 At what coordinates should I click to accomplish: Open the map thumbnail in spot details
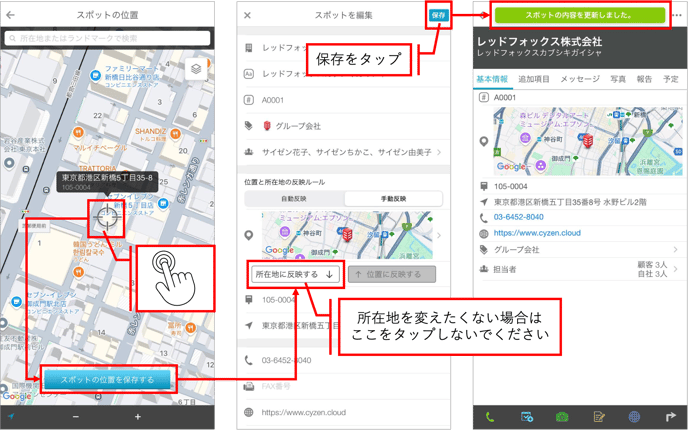[x=588, y=141]
